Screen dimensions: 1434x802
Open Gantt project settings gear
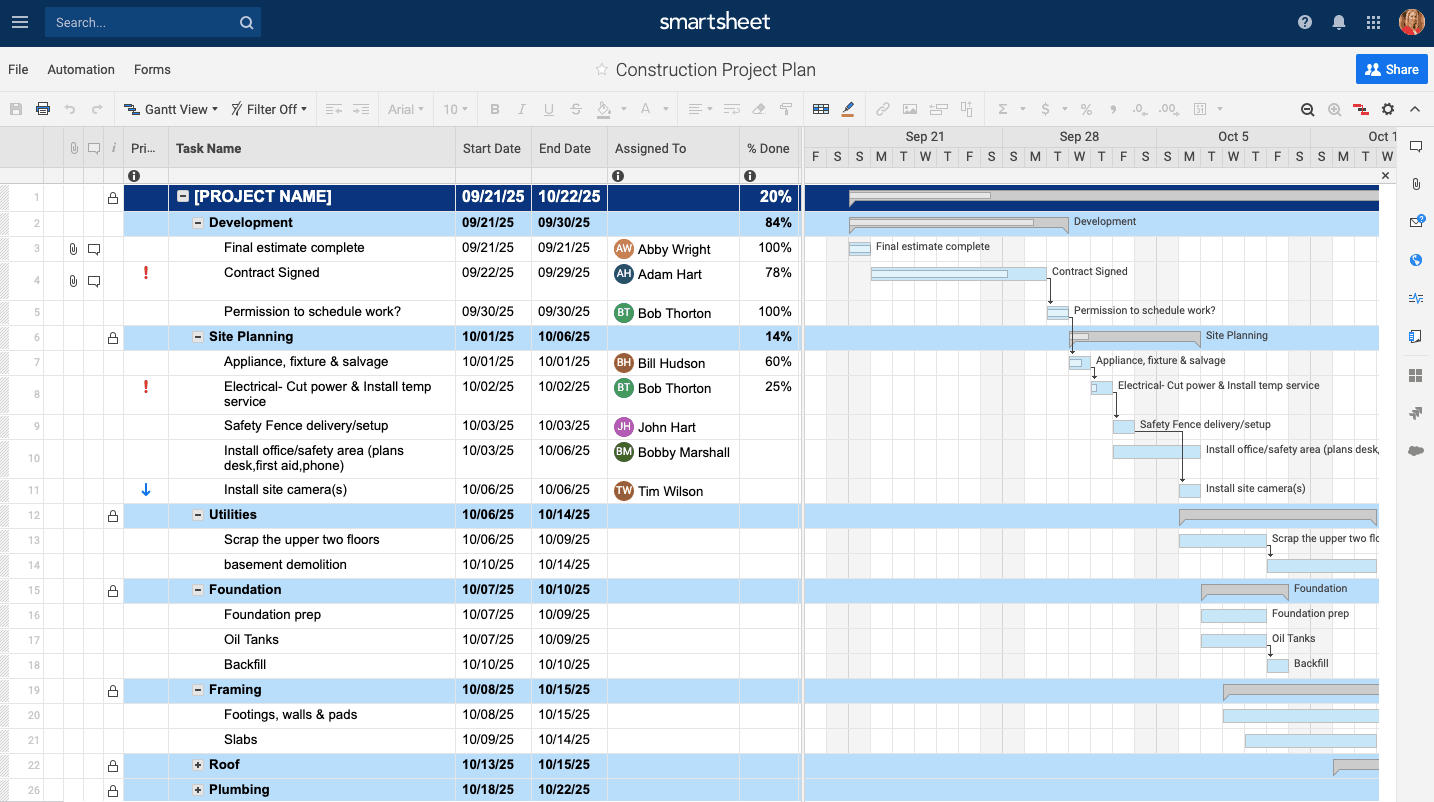pos(1388,109)
